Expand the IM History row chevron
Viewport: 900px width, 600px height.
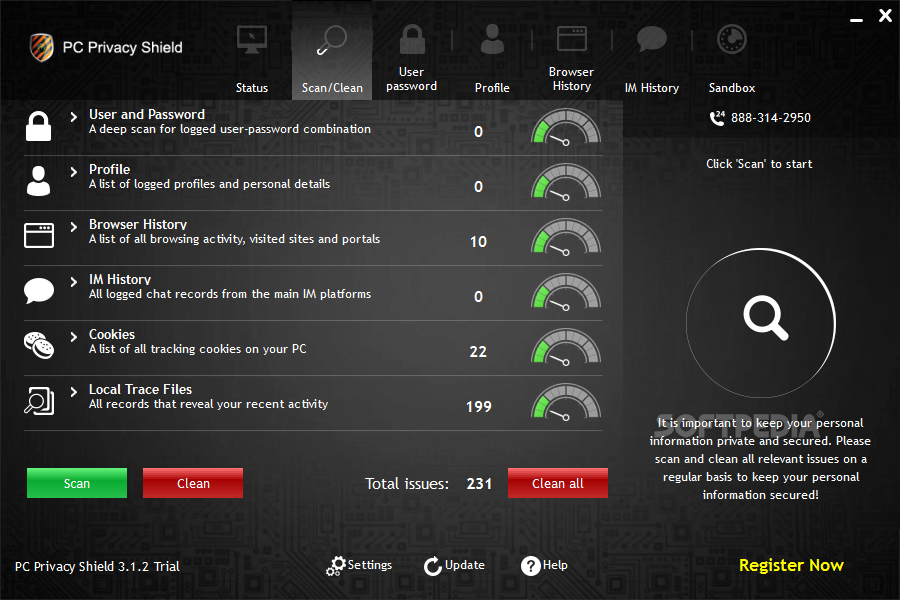73,281
